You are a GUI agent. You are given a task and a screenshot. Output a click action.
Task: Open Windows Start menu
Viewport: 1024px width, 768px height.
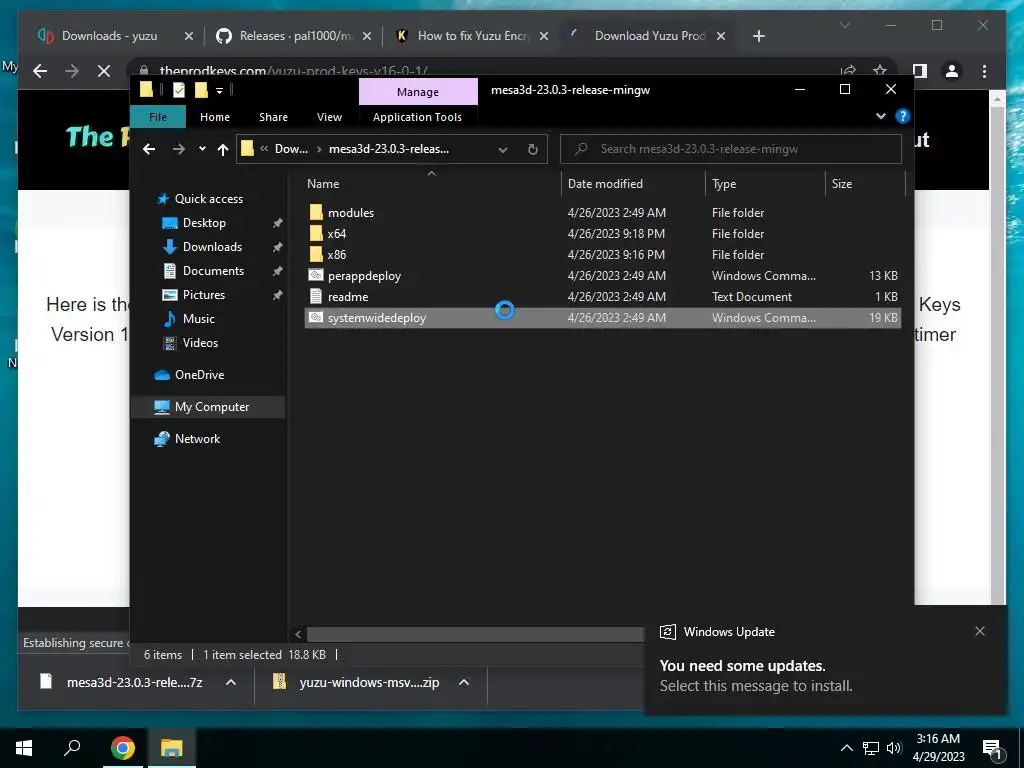point(24,748)
